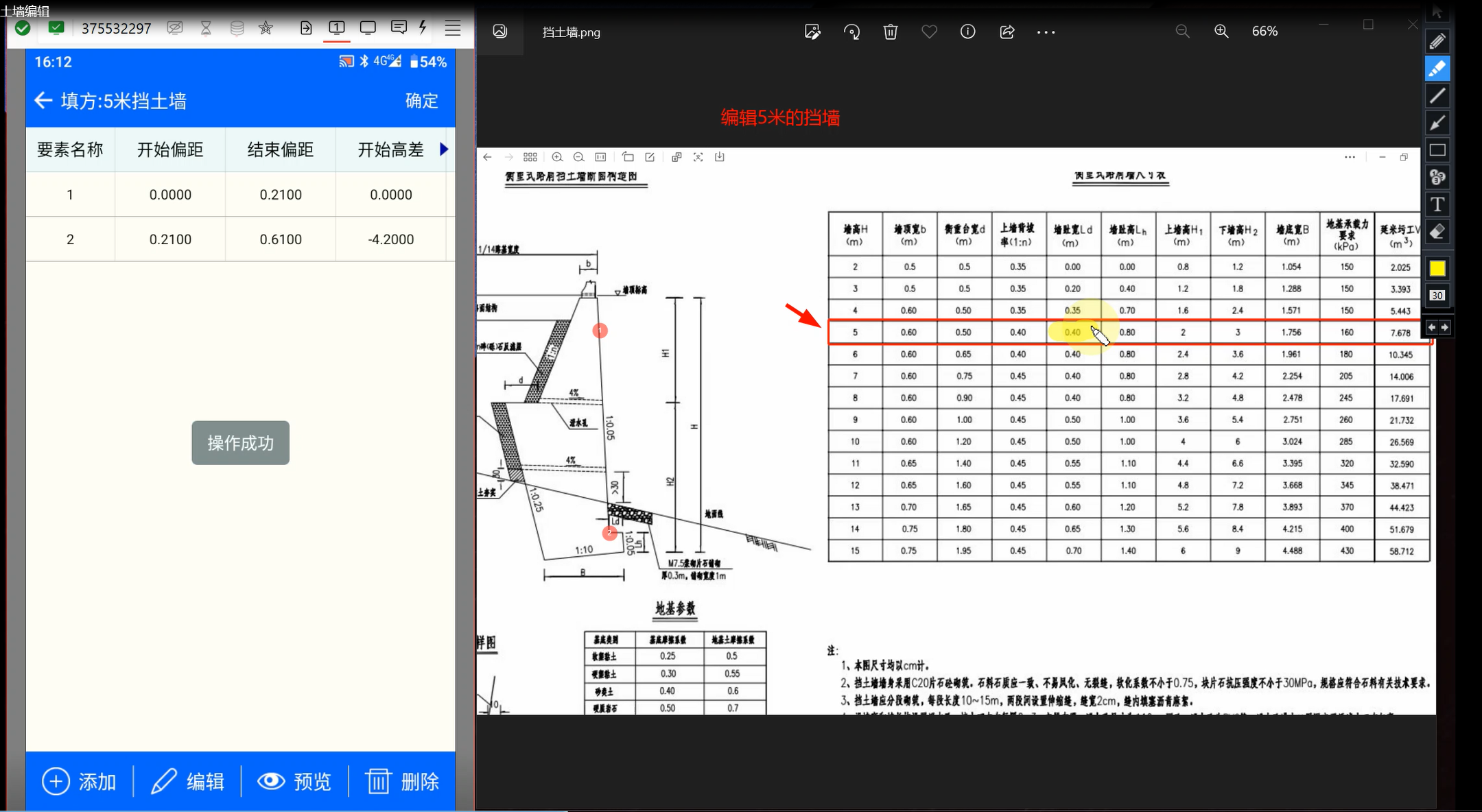Screen dimensions: 1482x812
Task: Select the pencil drawing tool
Action: tap(1437, 41)
